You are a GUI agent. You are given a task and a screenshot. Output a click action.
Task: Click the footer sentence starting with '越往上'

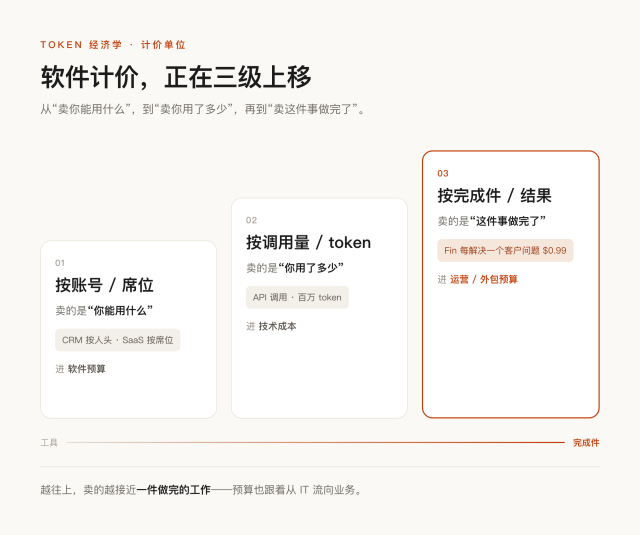(201, 490)
